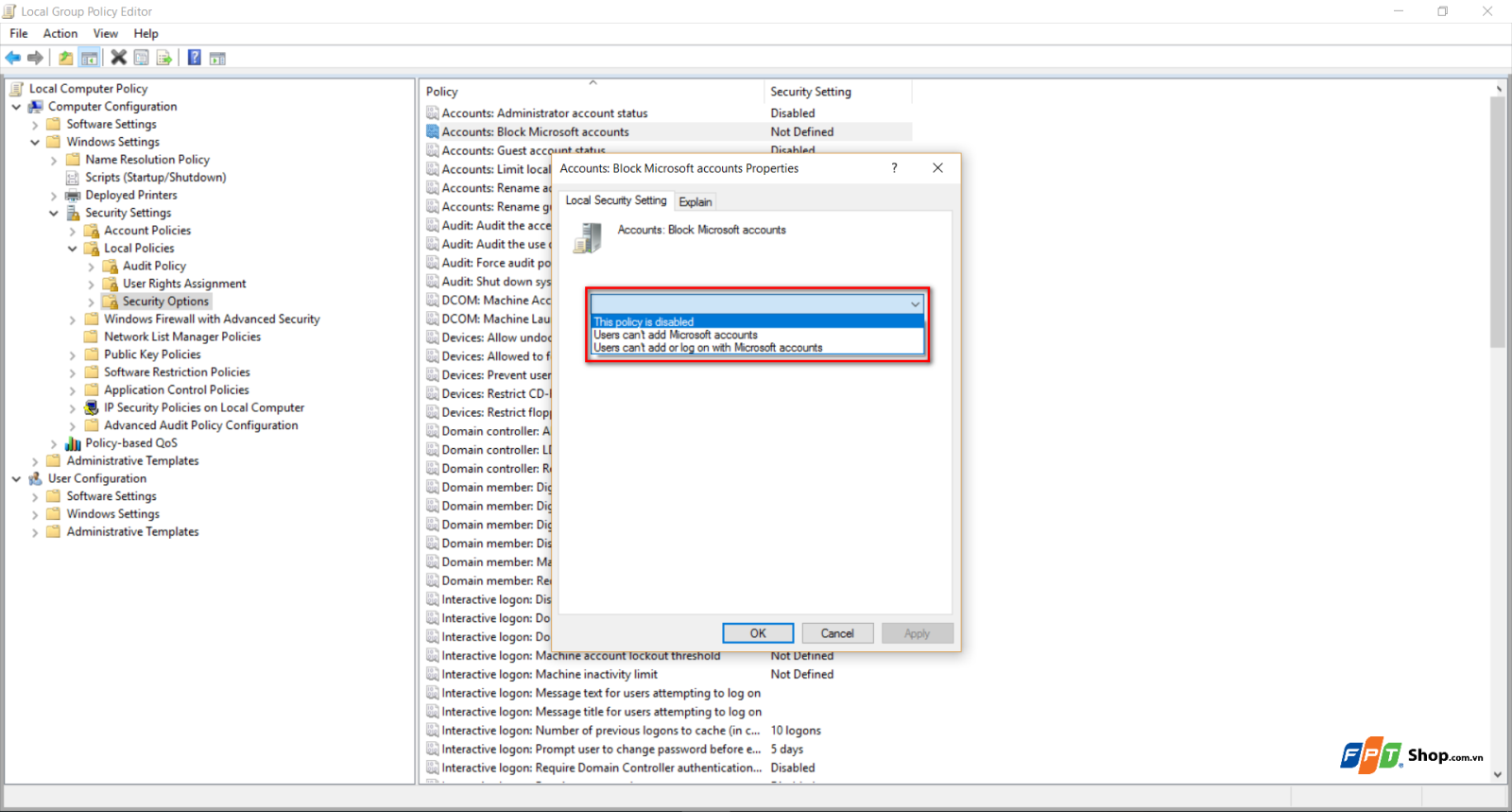The width and height of the screenshot is (1512, 812).
Task: Select 'Accounts: Administrator account status' policy
Action: 544,113
